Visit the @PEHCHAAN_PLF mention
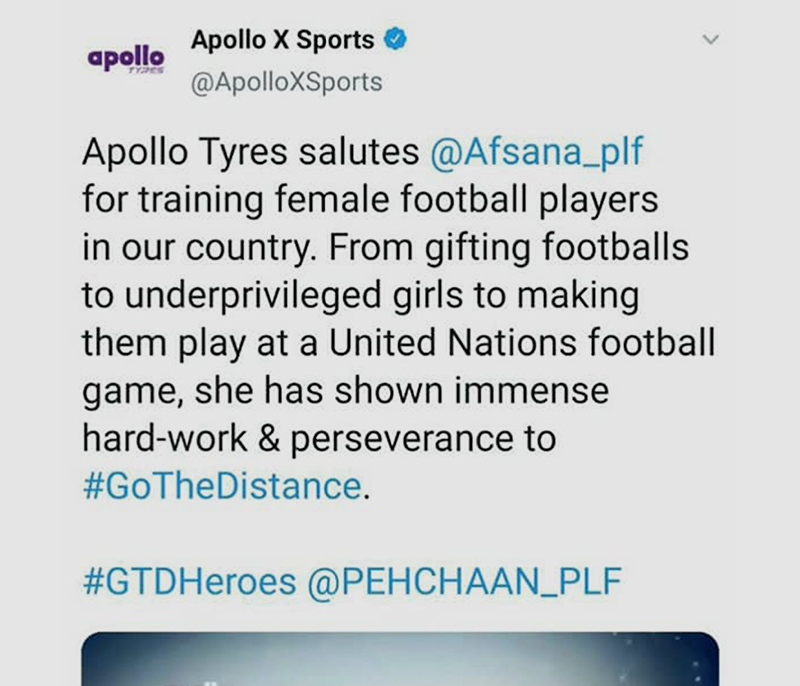Image resolution: width=800 pixels, height=686 pixels. pos(464,581)
